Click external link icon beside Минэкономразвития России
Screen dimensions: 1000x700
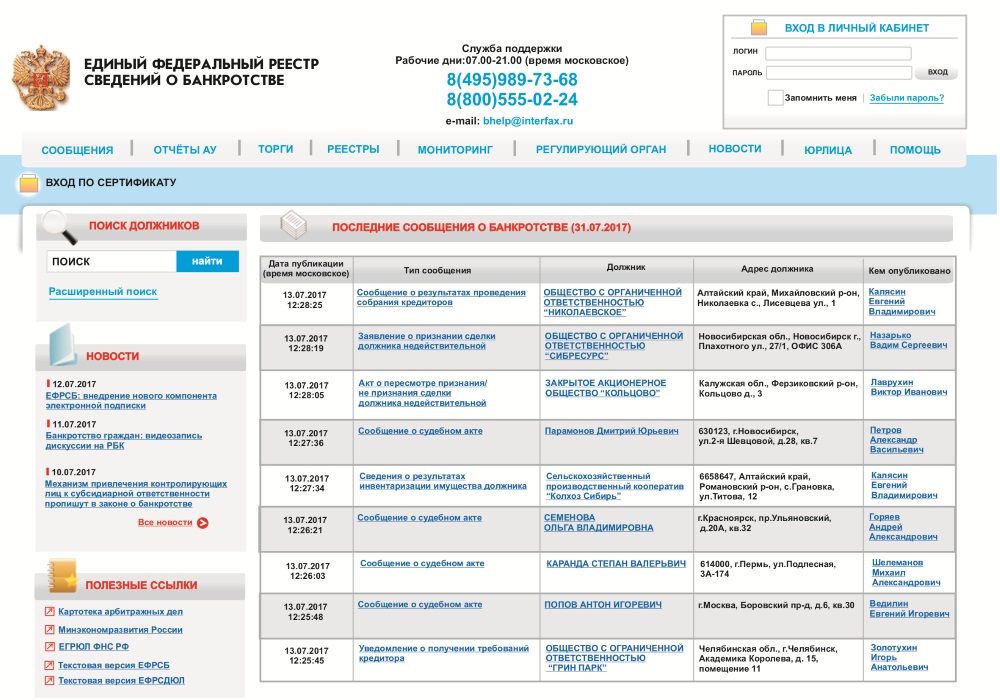tap(49, 629)
